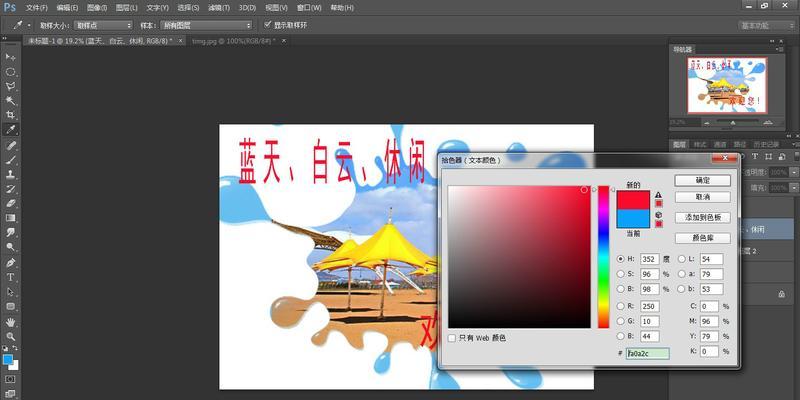Select the Horizontal Type tool

(10, 277)
